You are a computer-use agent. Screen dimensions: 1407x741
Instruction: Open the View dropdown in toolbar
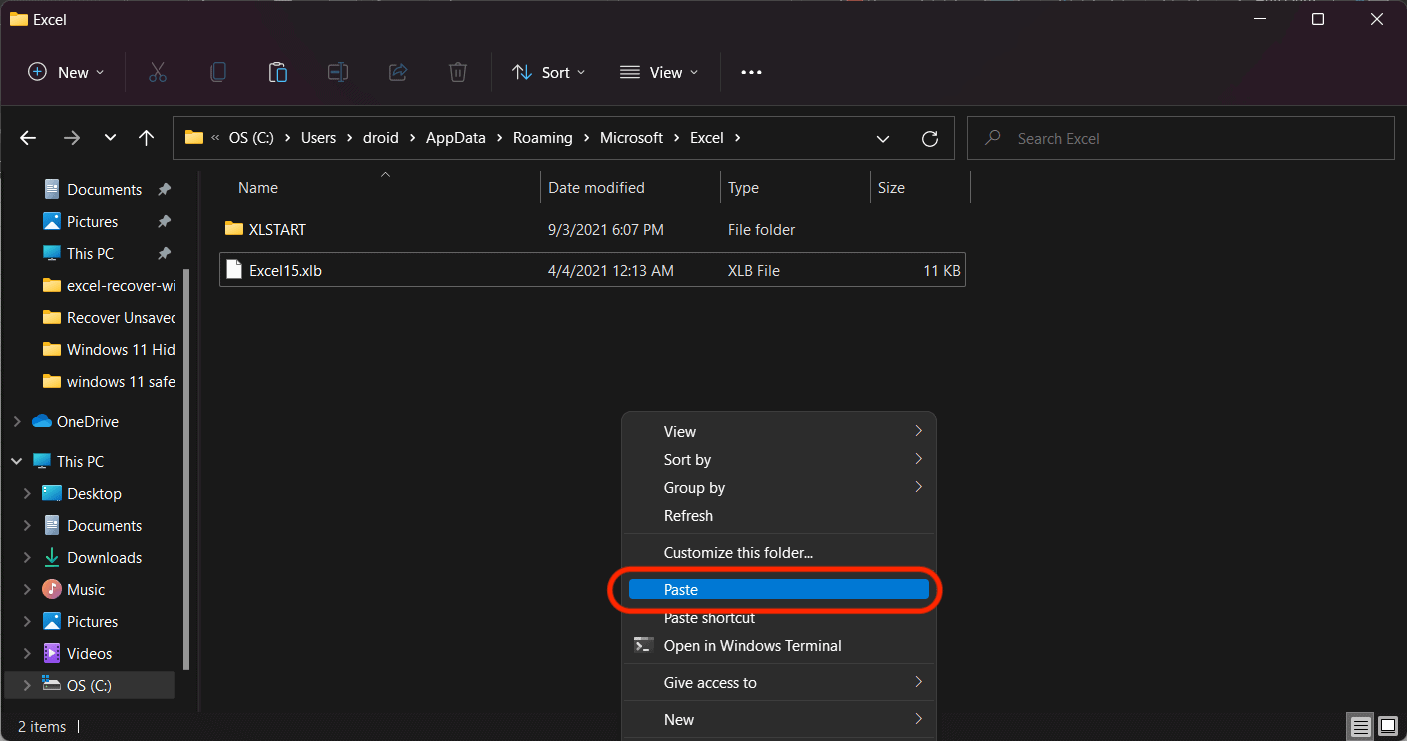659,72
